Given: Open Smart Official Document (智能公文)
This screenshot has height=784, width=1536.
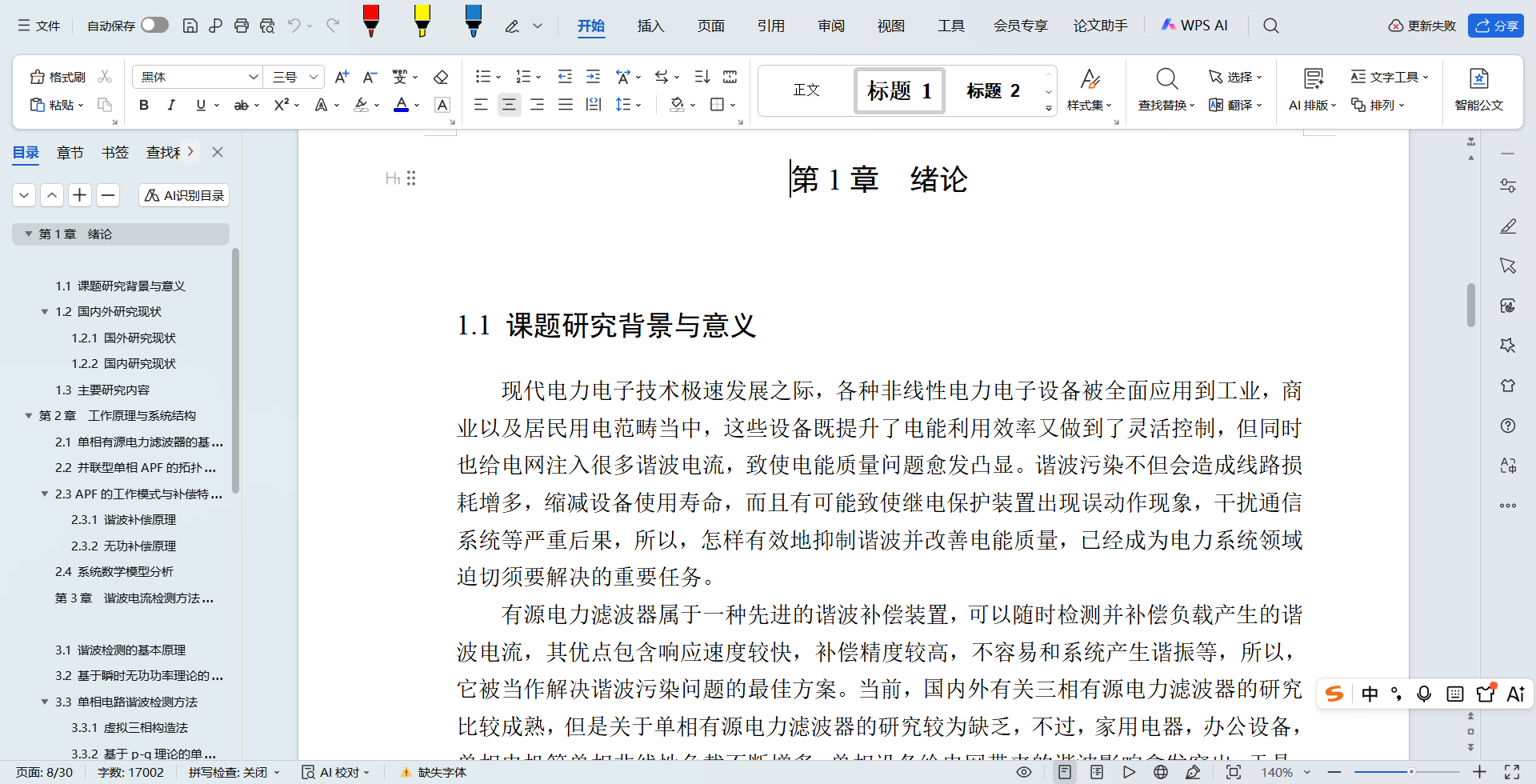Looking at the screenshot, I should [1478, 89].
